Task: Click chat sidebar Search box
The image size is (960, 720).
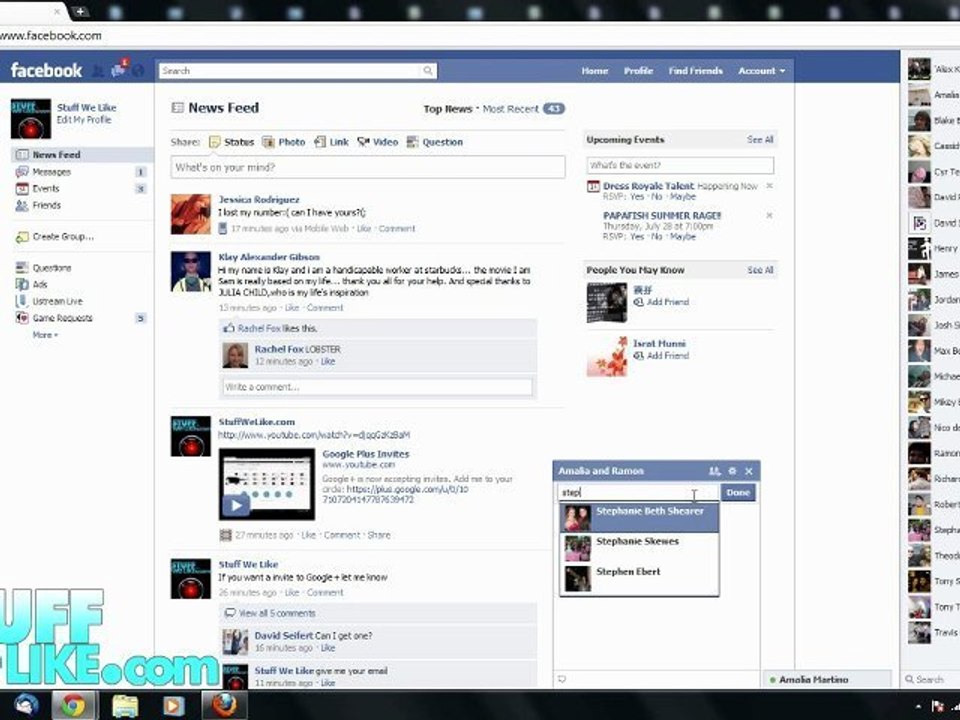Action: (931, 680)
